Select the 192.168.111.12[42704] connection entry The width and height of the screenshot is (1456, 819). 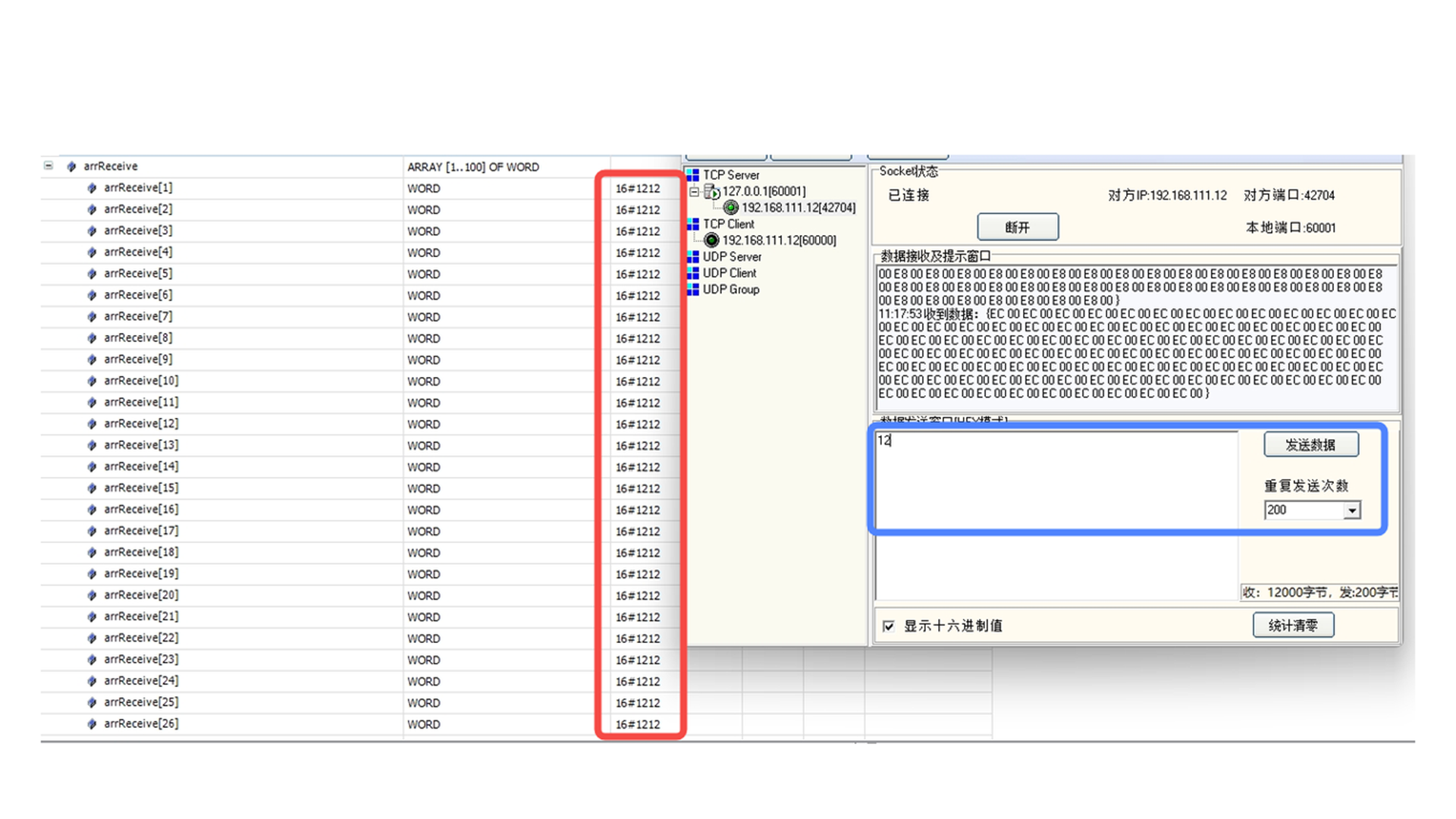click(x=798, y=208)
